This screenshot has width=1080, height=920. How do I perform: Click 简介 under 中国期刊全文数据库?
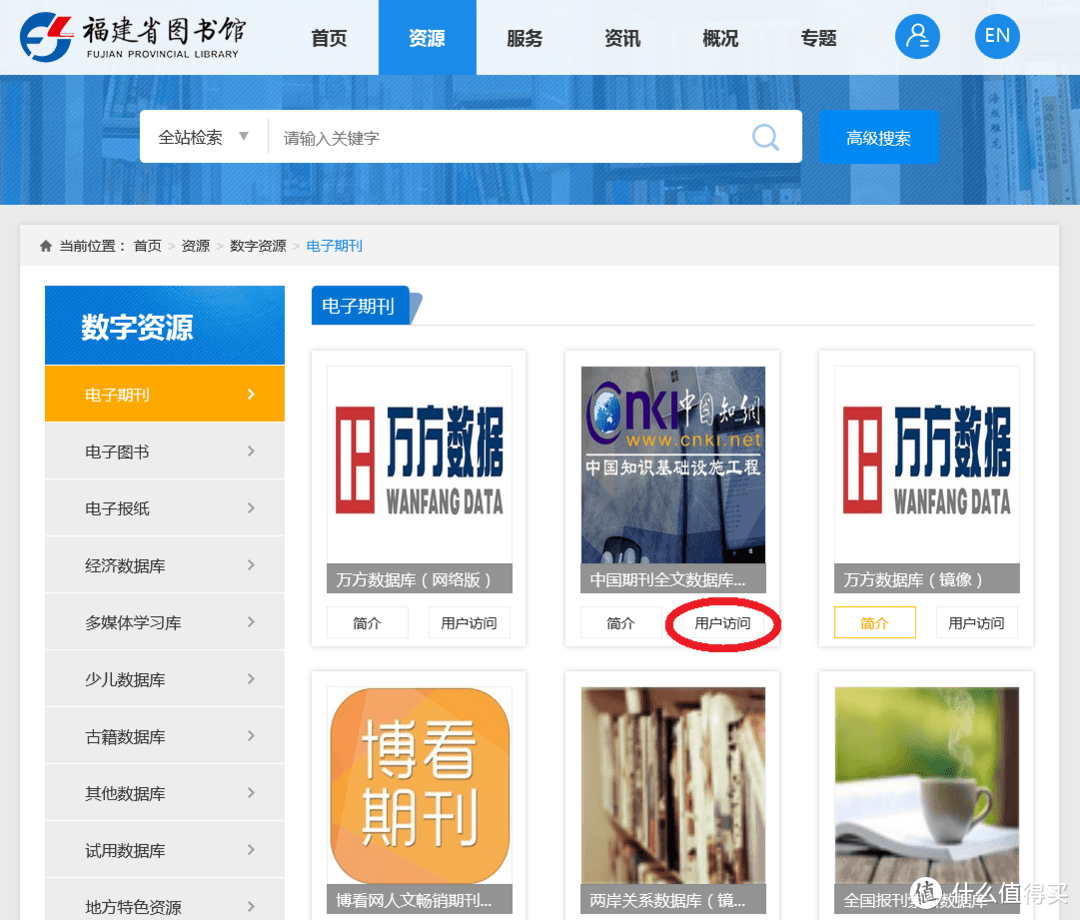(x=621, y=623)
